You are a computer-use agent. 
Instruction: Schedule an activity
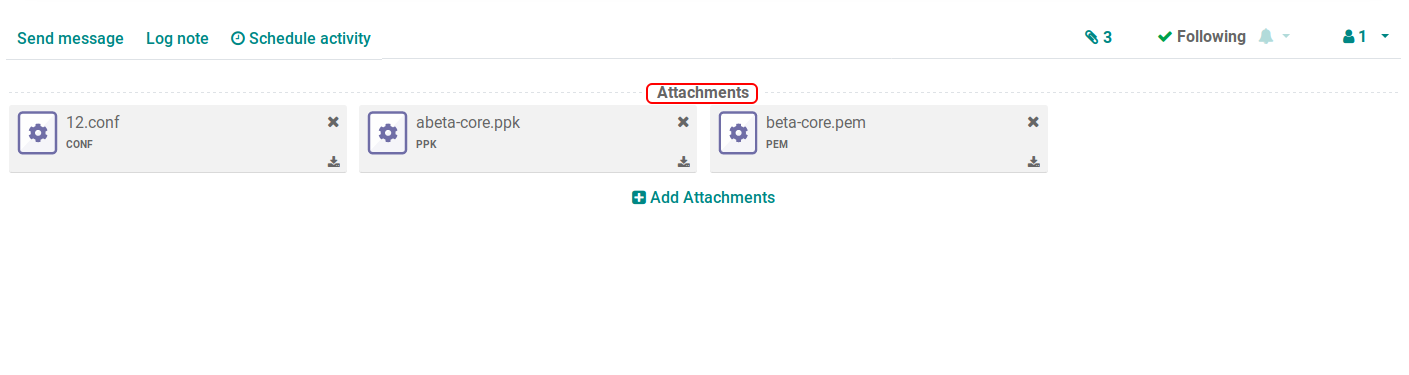301,38
